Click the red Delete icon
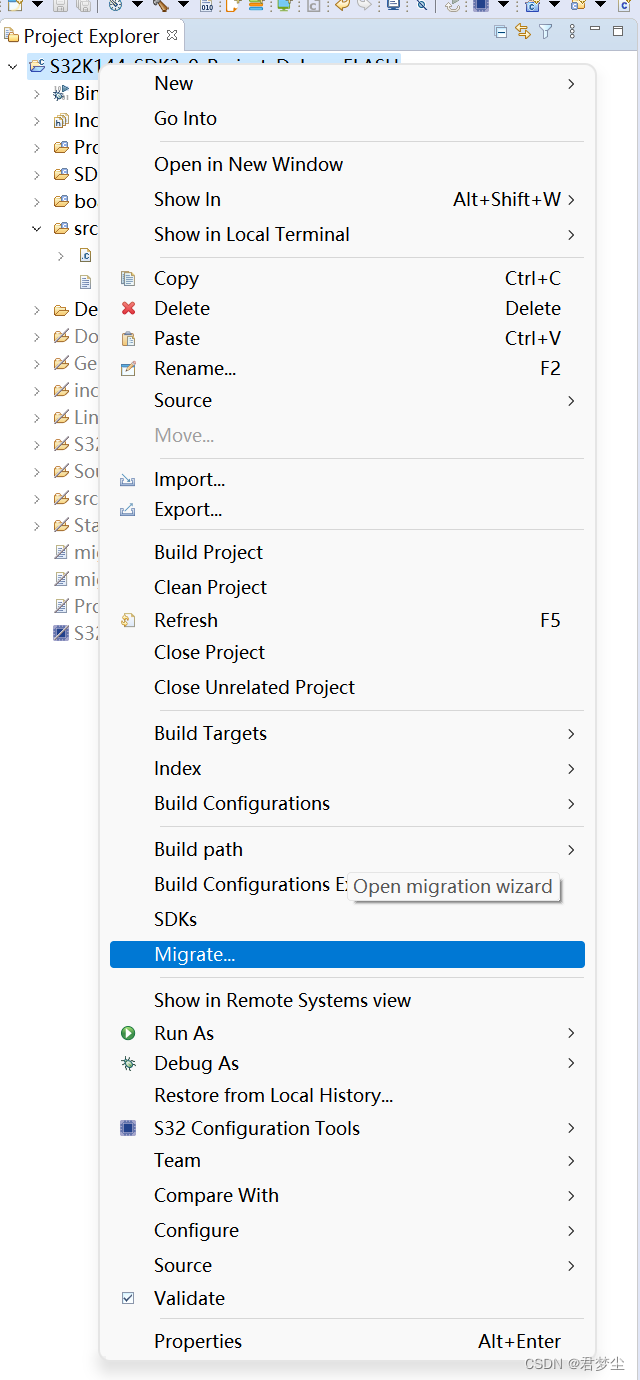 tap(128, 308)
